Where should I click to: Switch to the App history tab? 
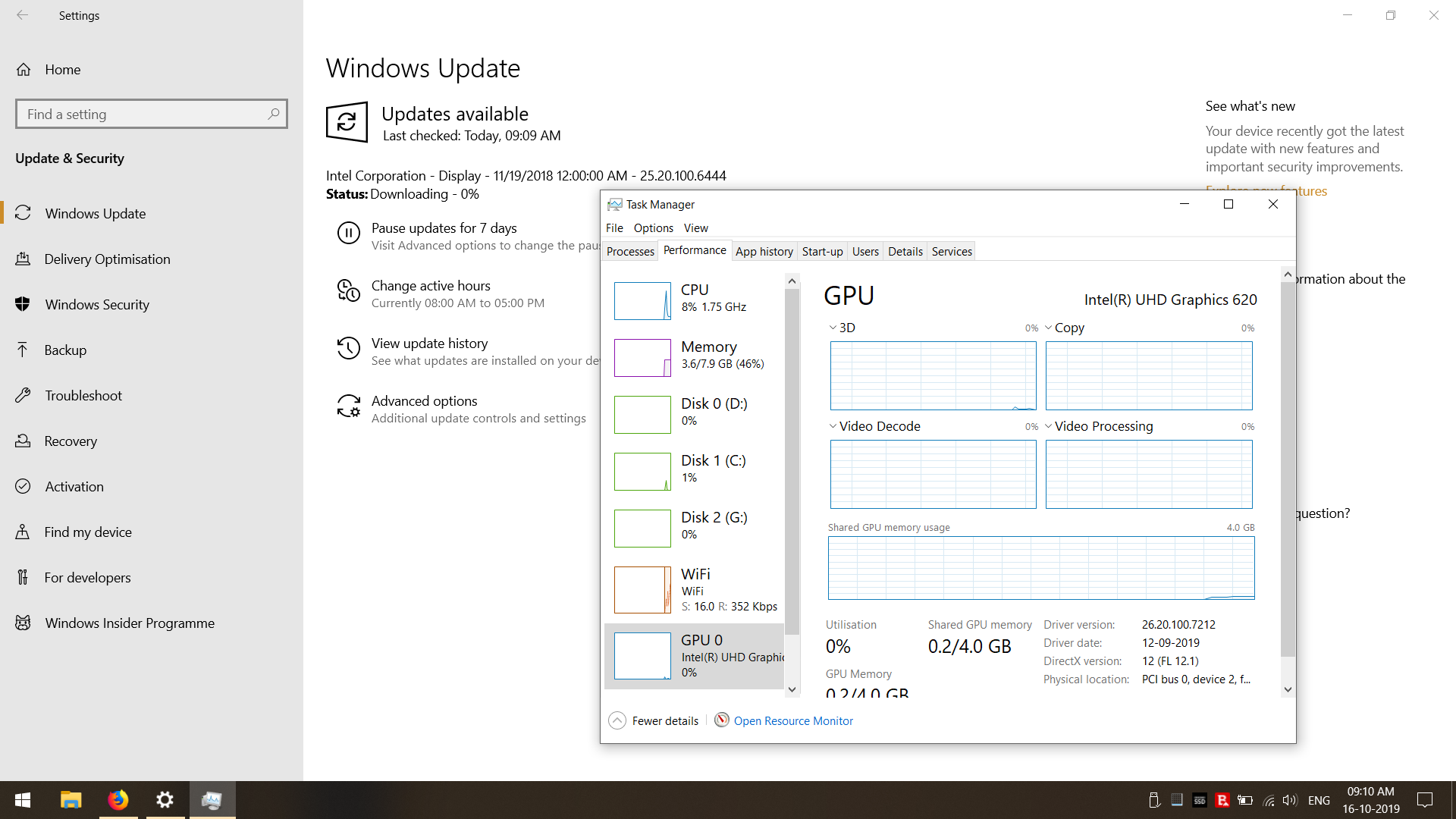(764, 251)
